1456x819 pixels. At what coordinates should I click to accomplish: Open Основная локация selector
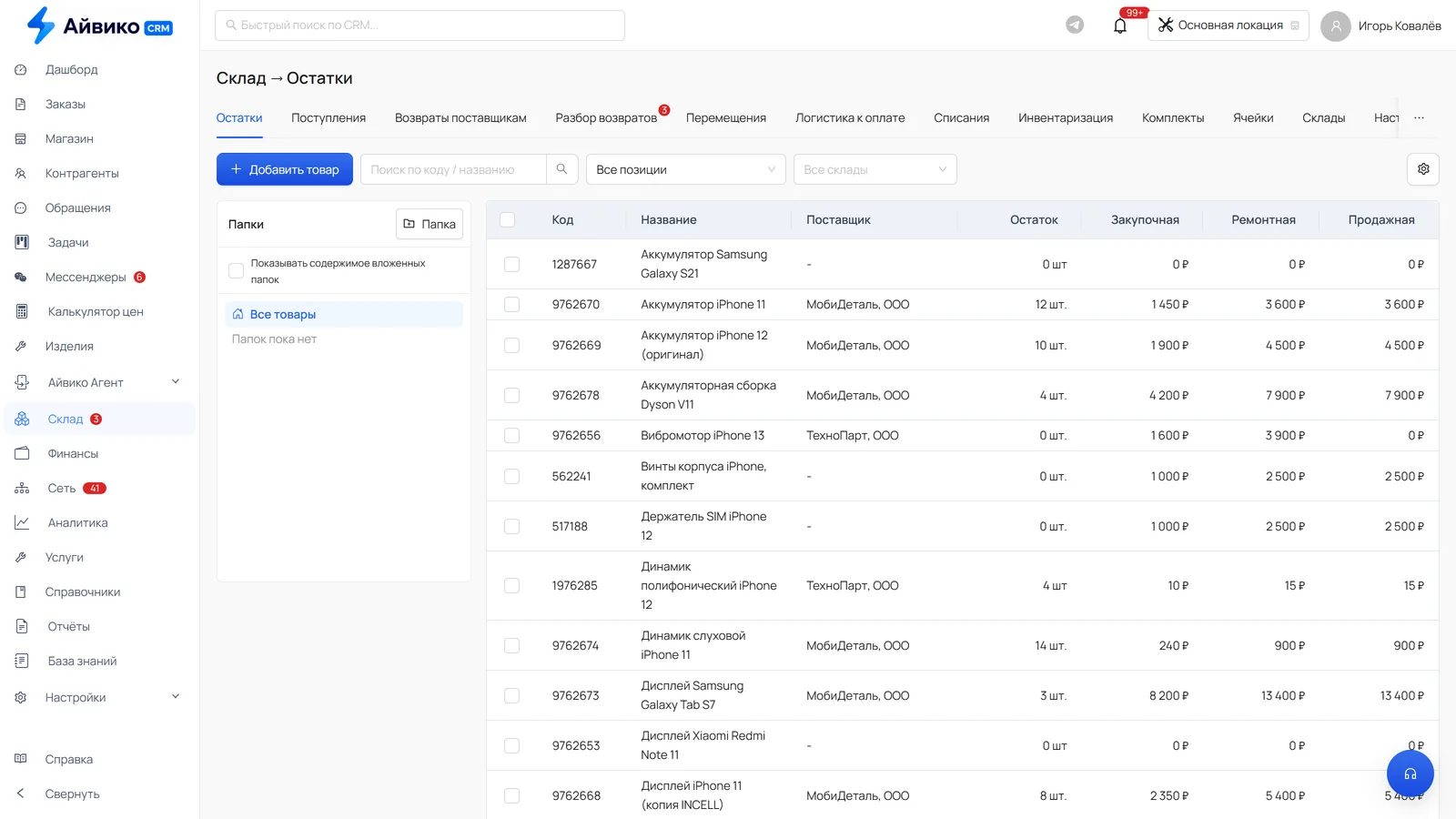[1228, 25]
